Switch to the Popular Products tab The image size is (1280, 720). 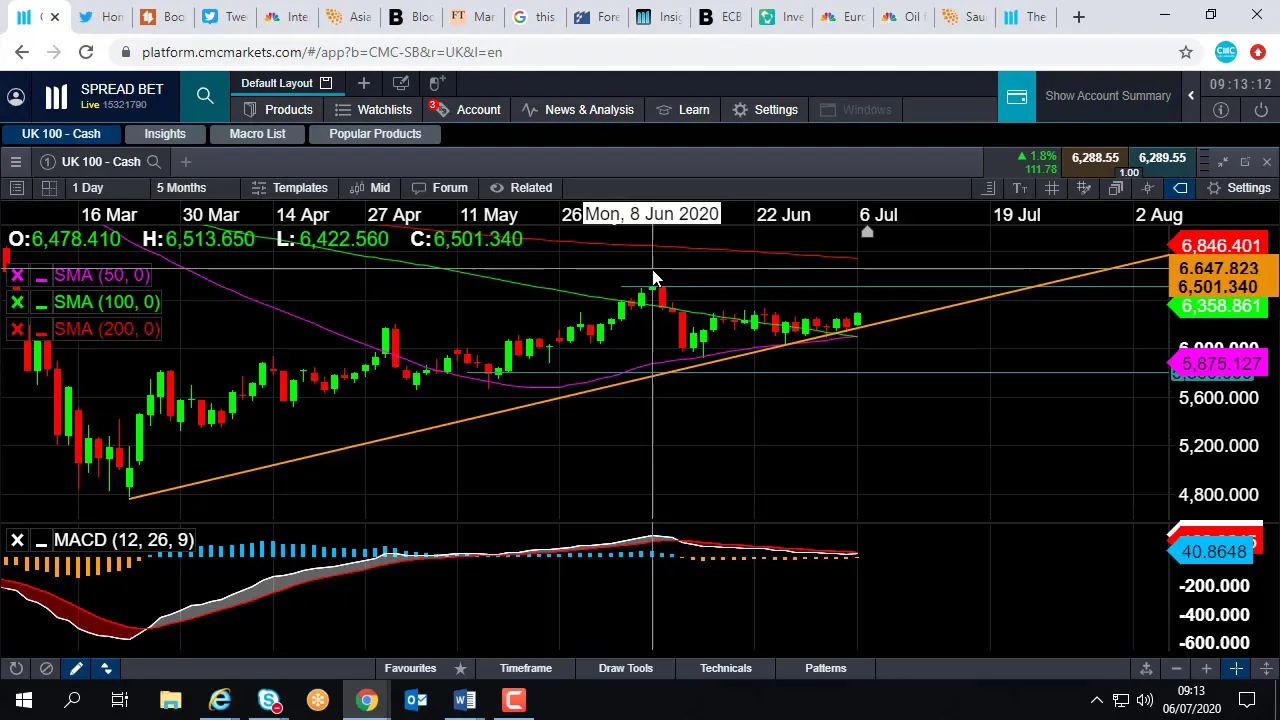(x=375, y=134)
